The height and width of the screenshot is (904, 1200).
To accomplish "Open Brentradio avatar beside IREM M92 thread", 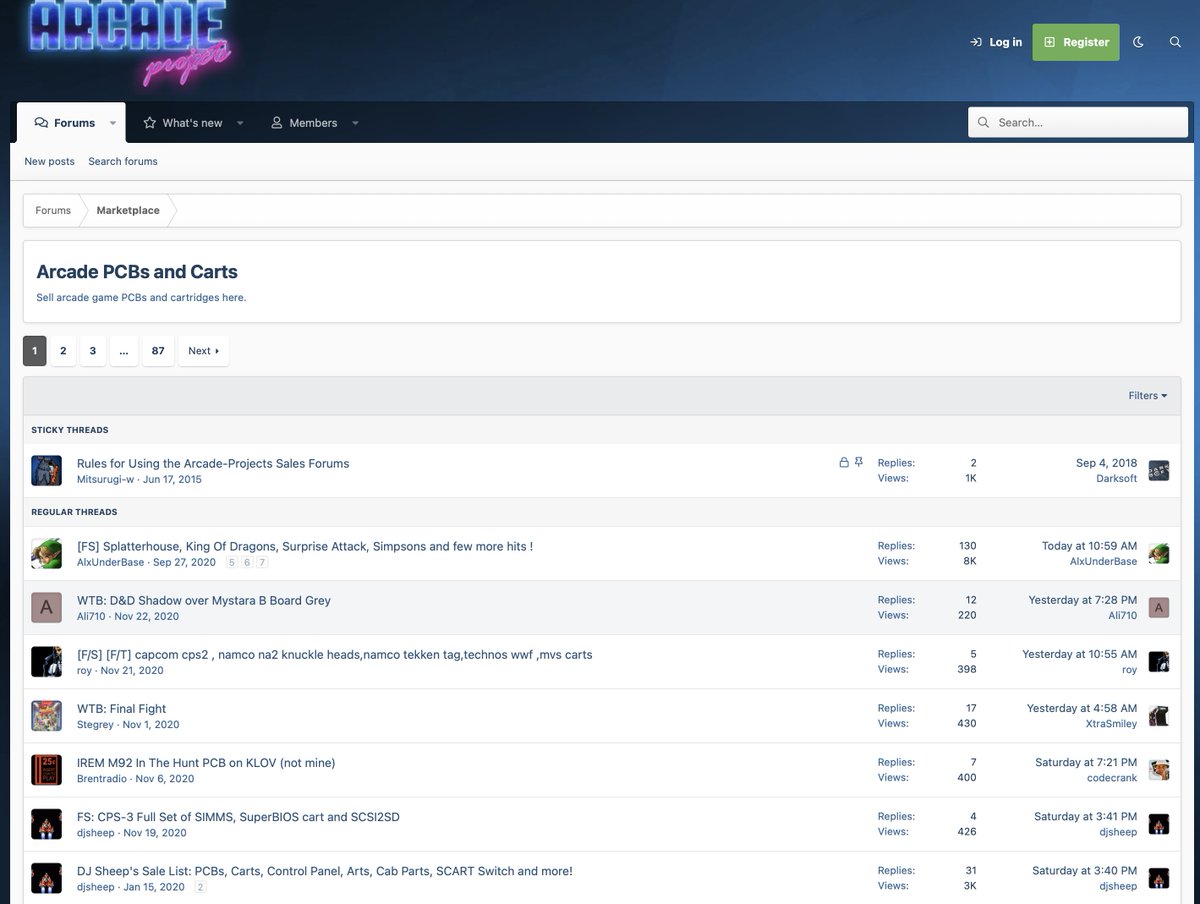I will pyautogui.click(x=46, y=770).
